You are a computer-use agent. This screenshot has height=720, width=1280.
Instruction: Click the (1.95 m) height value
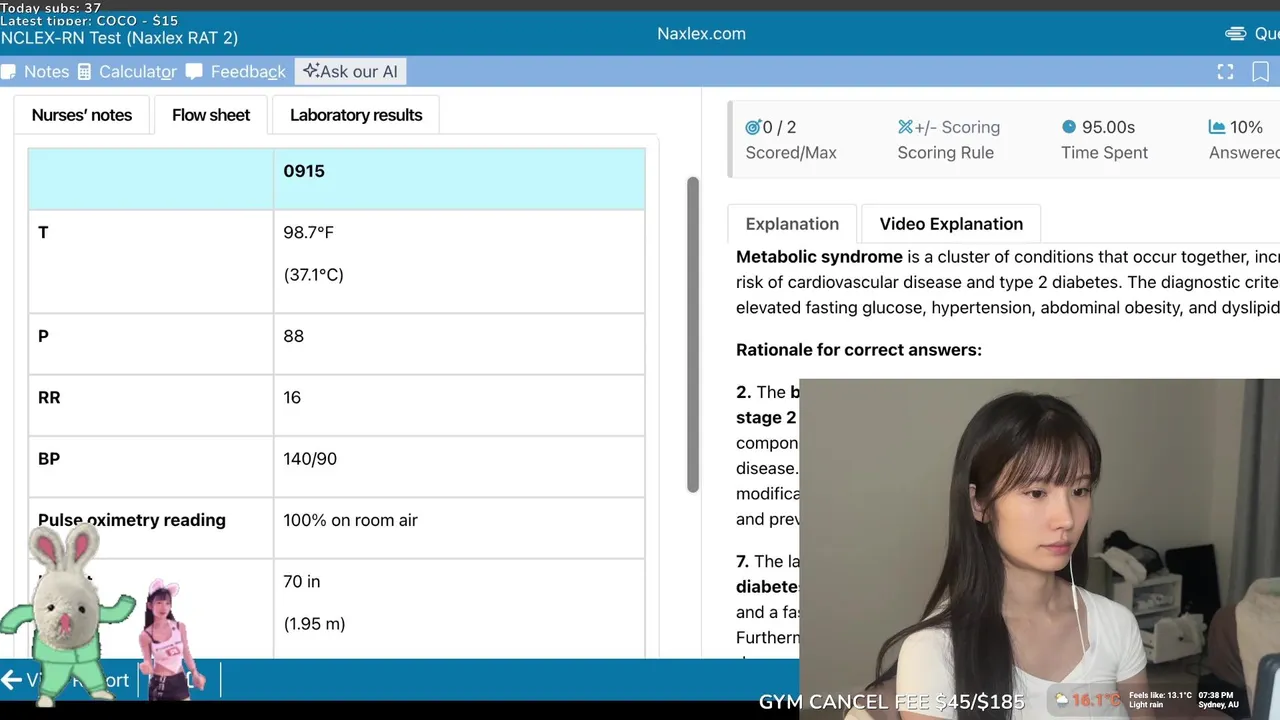tap(314, 624)
